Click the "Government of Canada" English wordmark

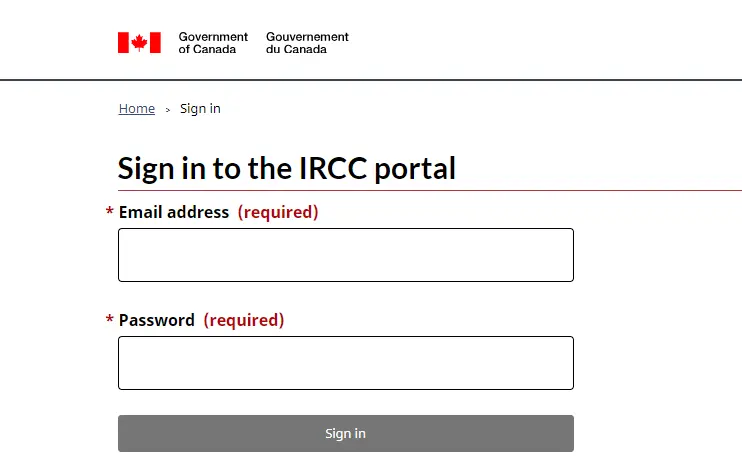pyautogui.click(x=213, y=43)
